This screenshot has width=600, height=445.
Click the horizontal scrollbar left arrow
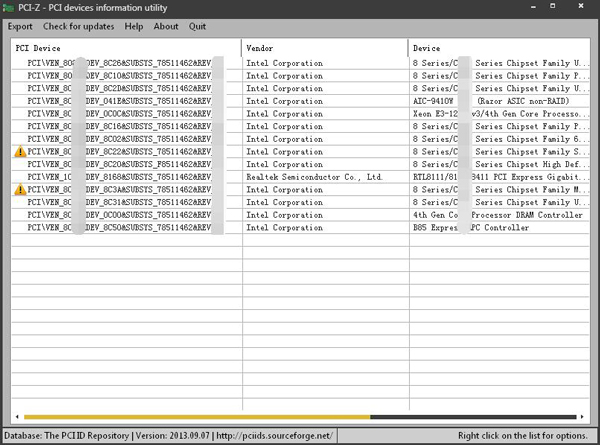click(17, 417)
